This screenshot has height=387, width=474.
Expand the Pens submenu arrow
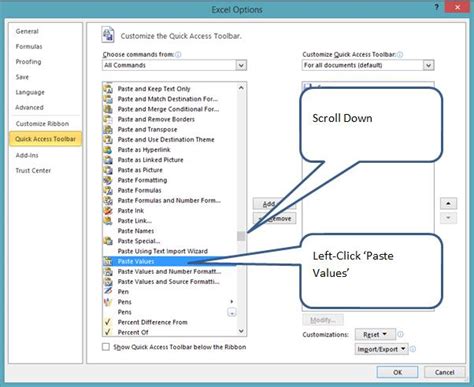pos(232,302)
